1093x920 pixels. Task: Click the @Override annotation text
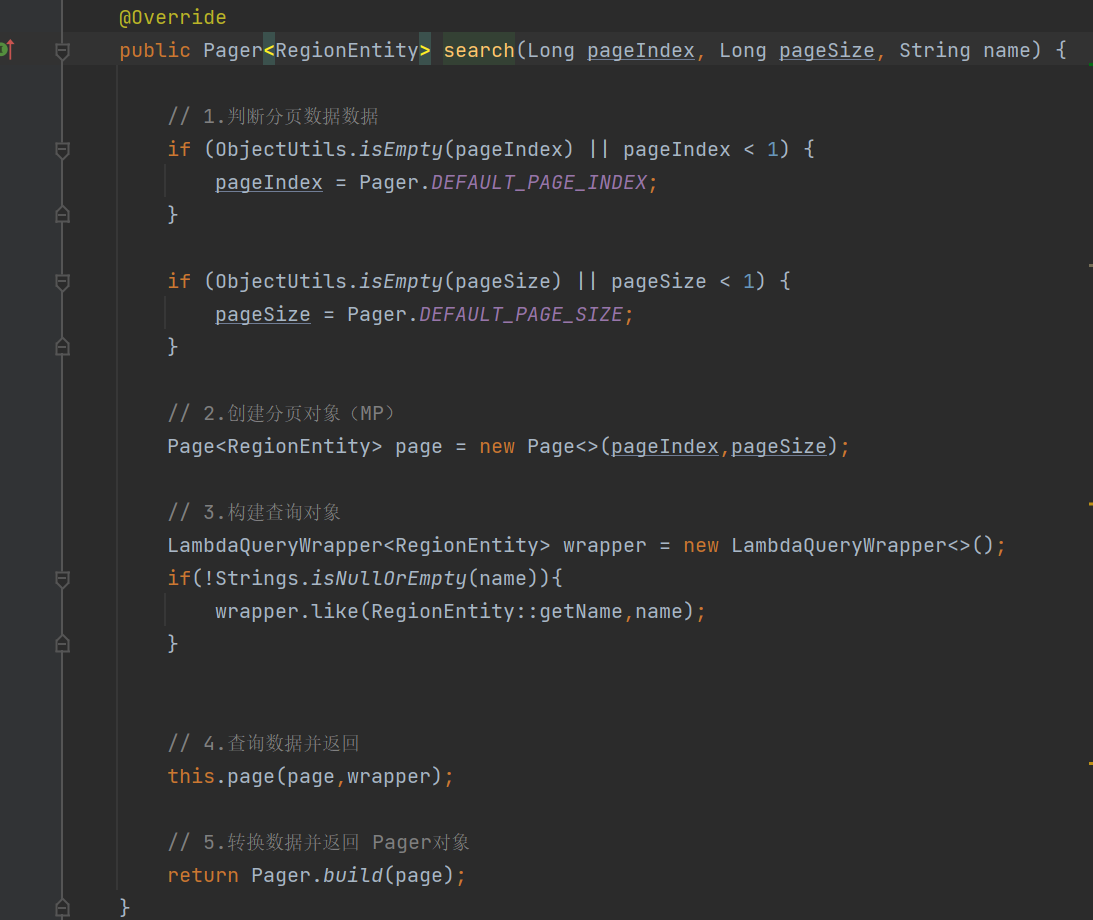[172, 16]
